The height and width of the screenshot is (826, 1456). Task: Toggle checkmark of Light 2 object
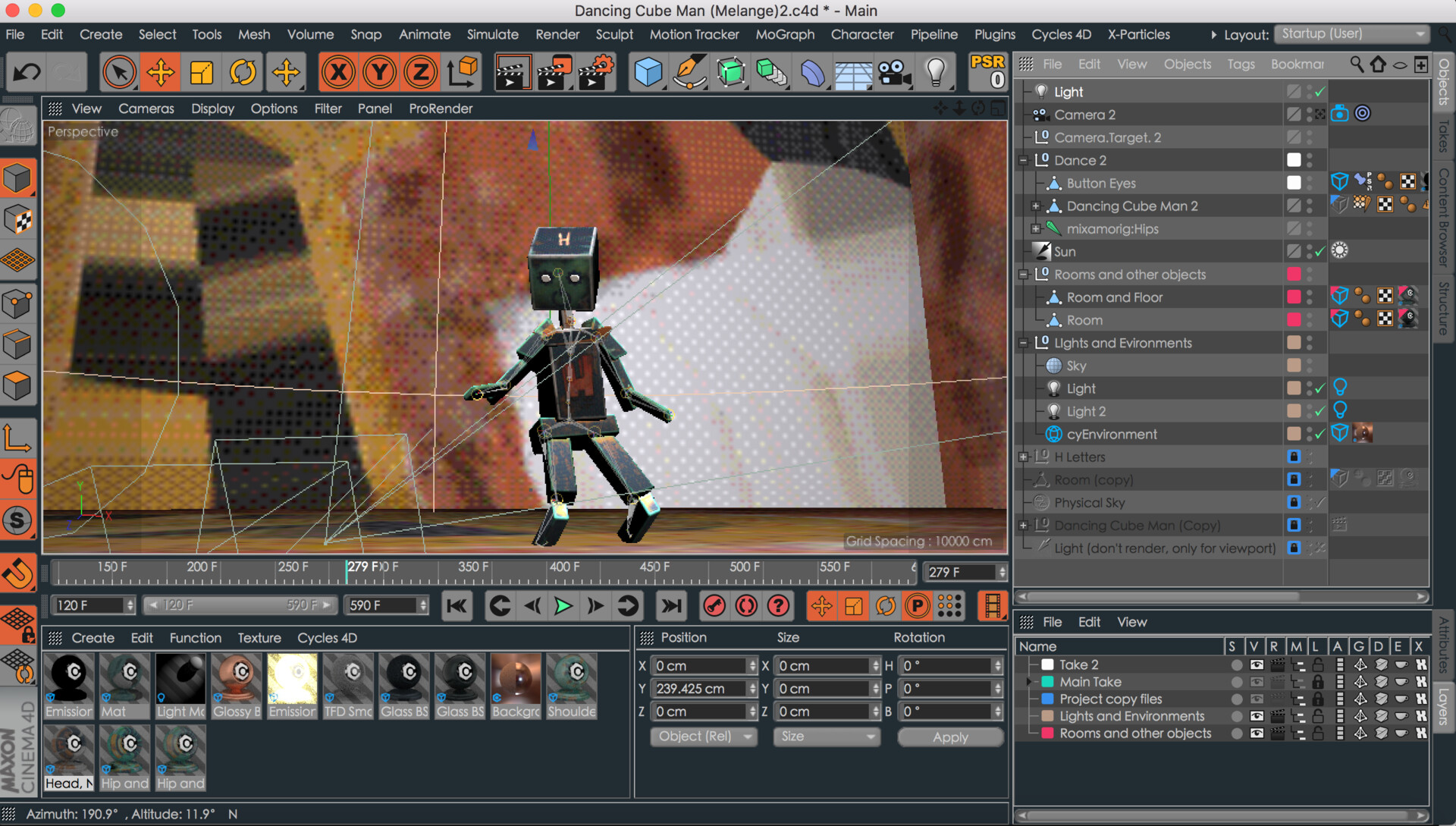tap(1320, 411)
